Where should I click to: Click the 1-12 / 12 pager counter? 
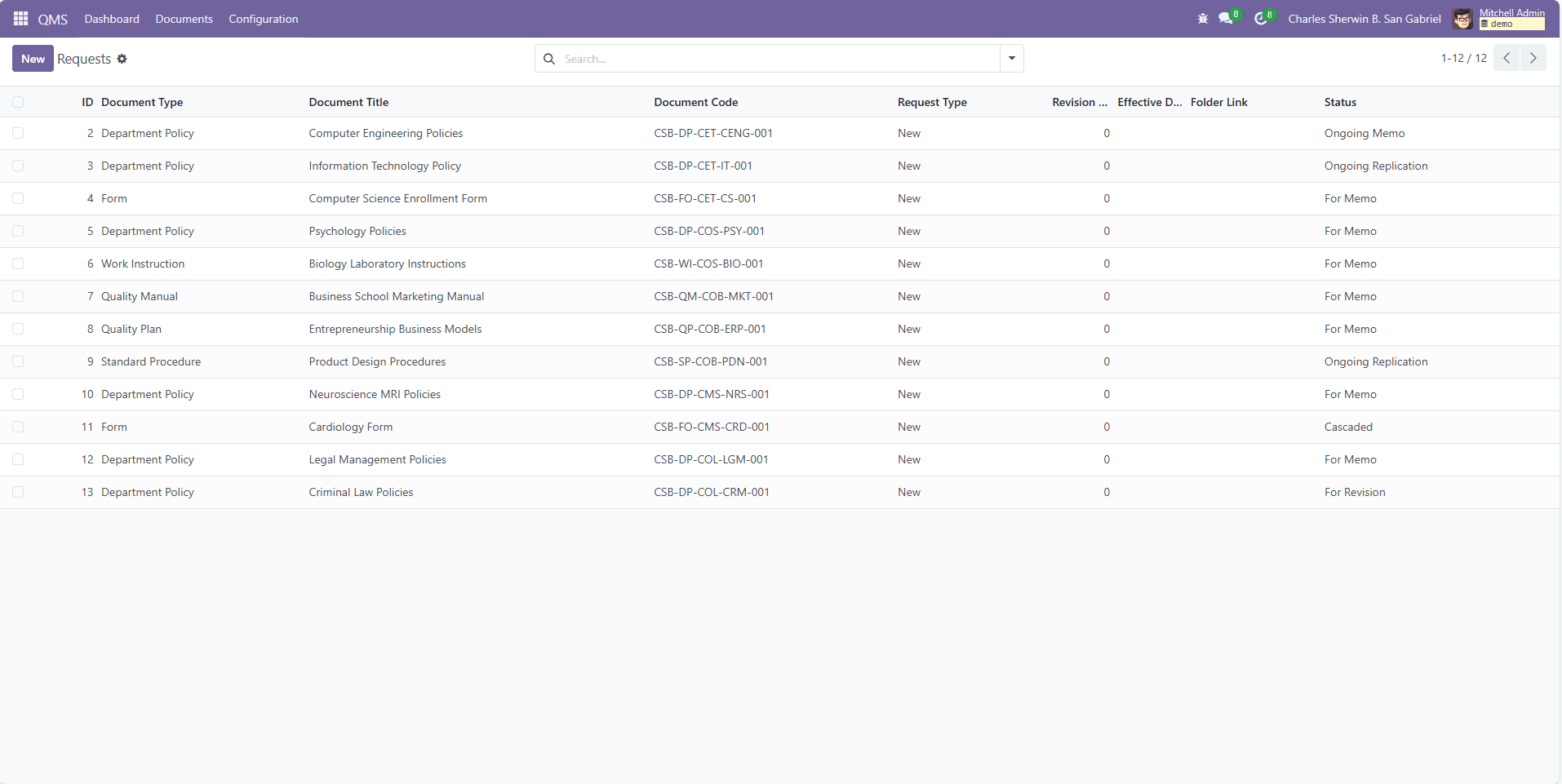pos(1463,58)
